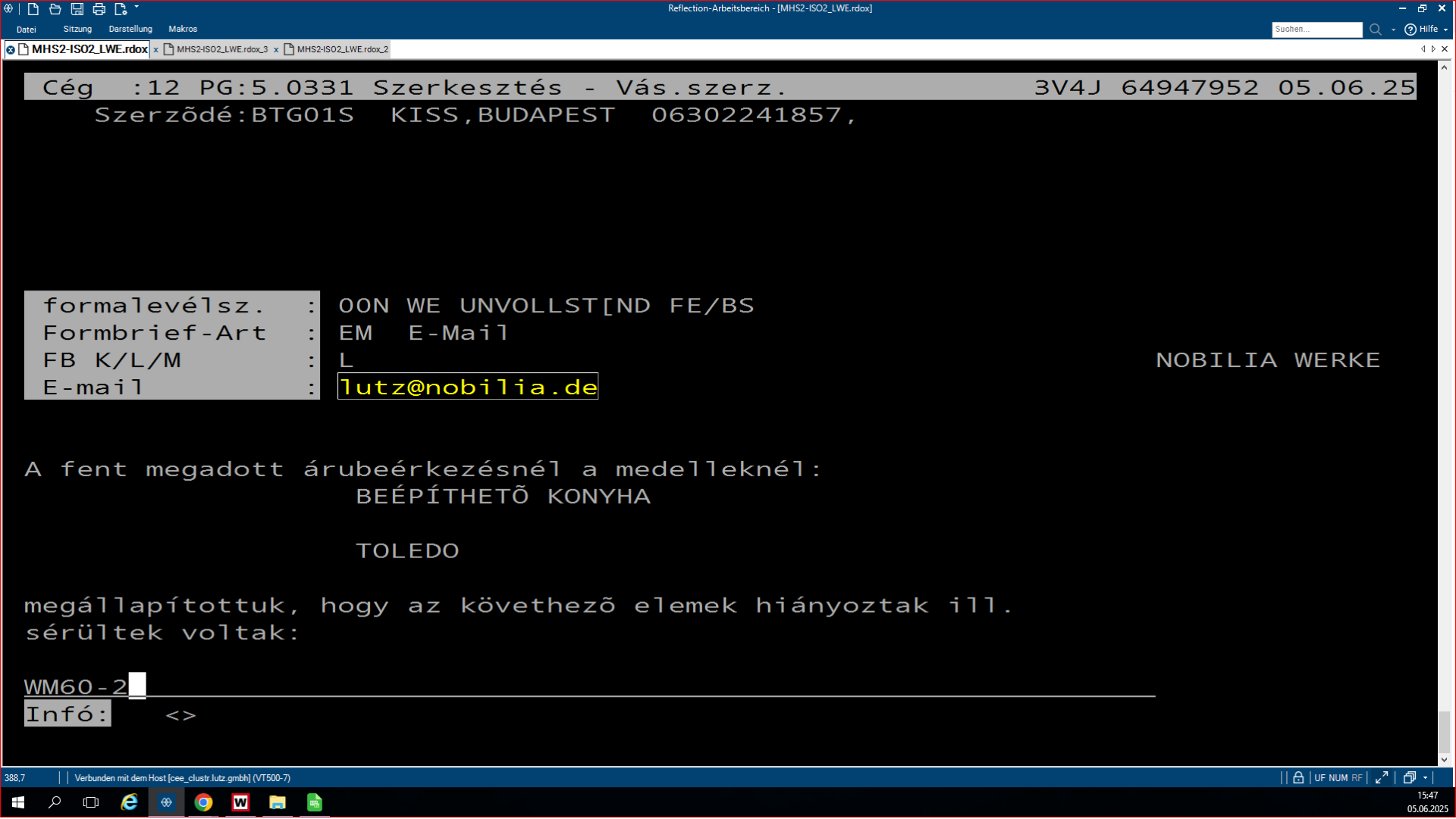This screenshot has width=1456, height=819.
Task: Click the New Document icon
Action: [33, 9]
